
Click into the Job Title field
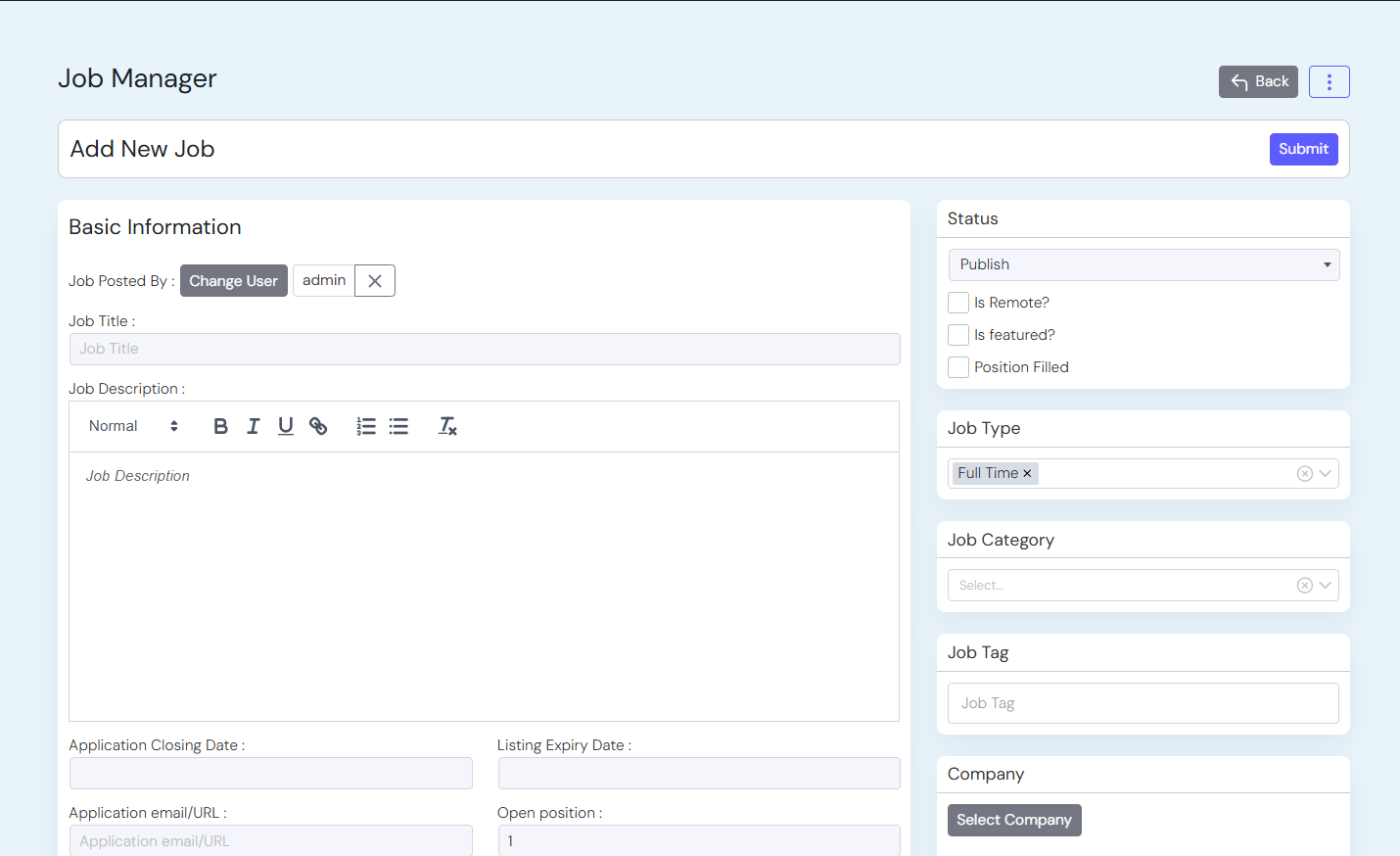pos(485,350)
